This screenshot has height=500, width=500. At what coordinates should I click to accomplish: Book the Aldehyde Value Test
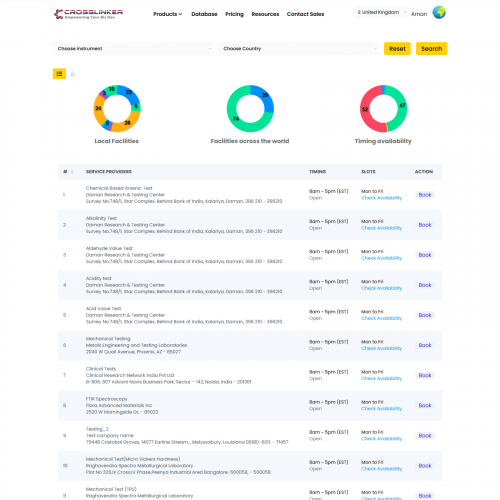point(425,255)
